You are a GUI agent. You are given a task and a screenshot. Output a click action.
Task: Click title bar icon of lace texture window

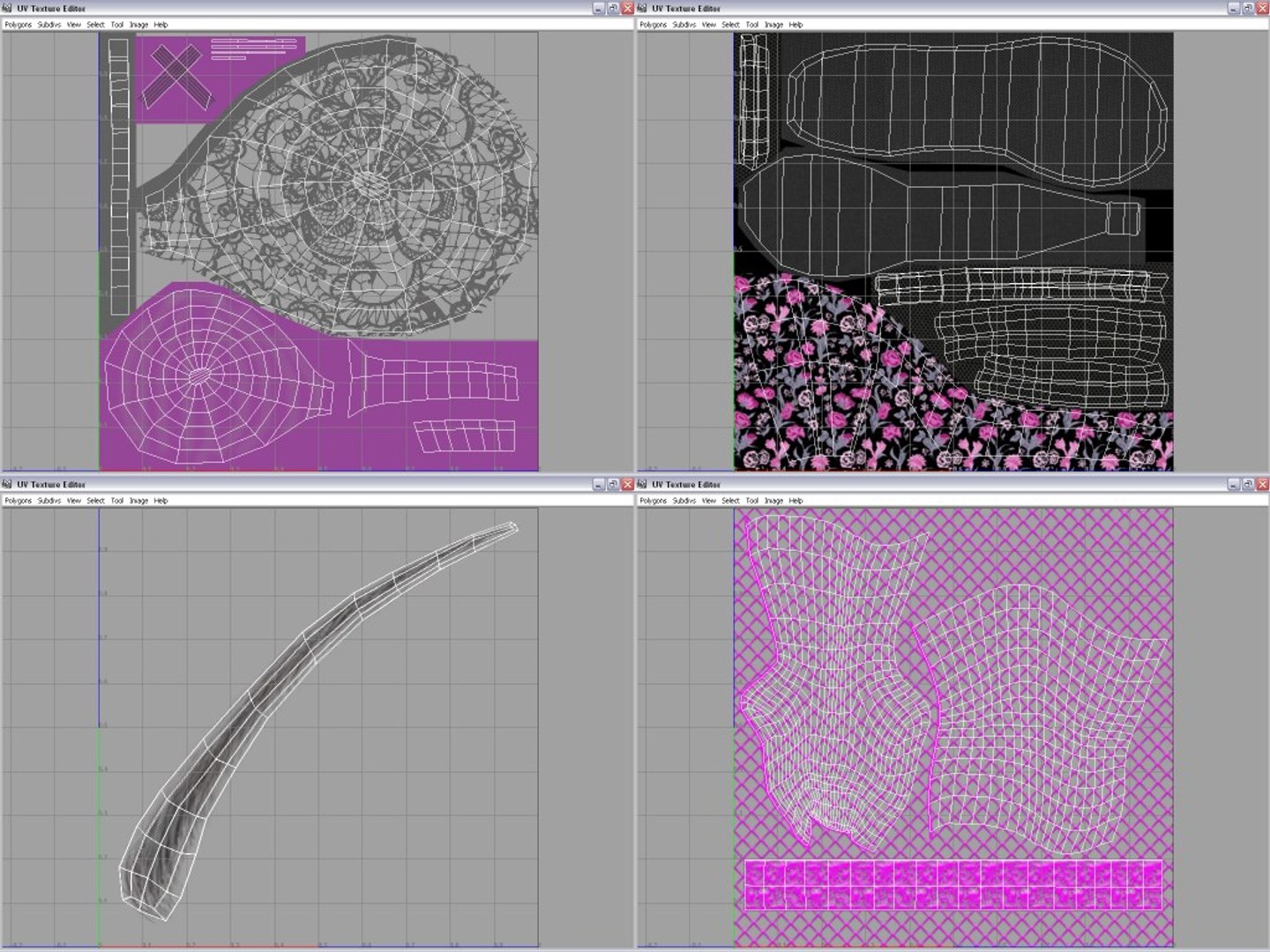pyautogui.click(x=7, y=8)
